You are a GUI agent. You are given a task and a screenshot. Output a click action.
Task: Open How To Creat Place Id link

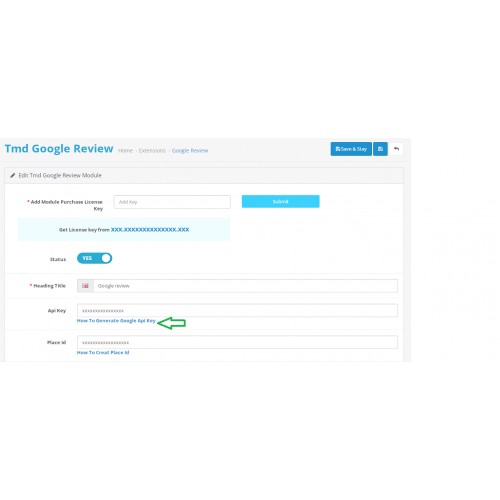pos(103,352)
